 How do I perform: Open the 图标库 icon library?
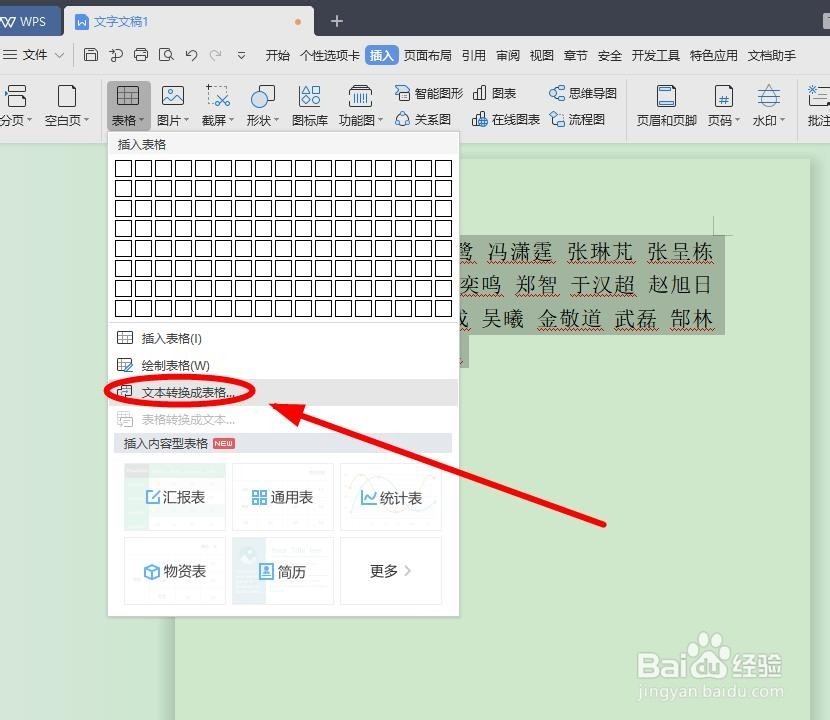tap(310, 106)
